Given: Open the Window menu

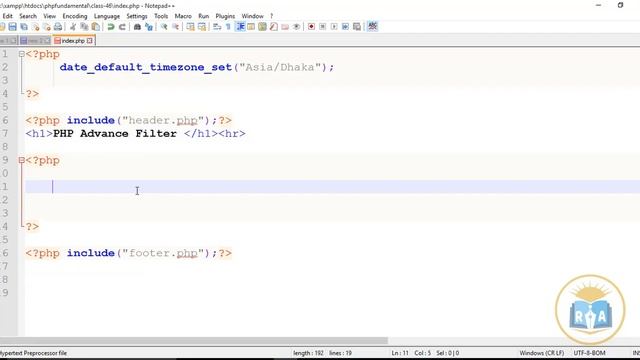Looking at the screenshot, I should (x=252, y=16).
